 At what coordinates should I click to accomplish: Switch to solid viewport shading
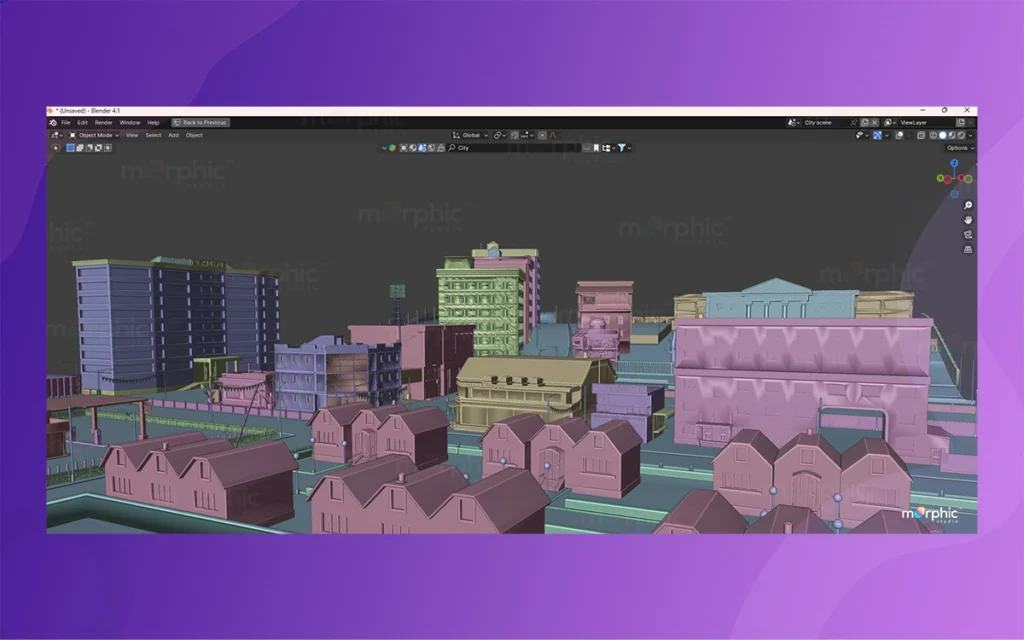pyautogui.click(x=942, y=135)
